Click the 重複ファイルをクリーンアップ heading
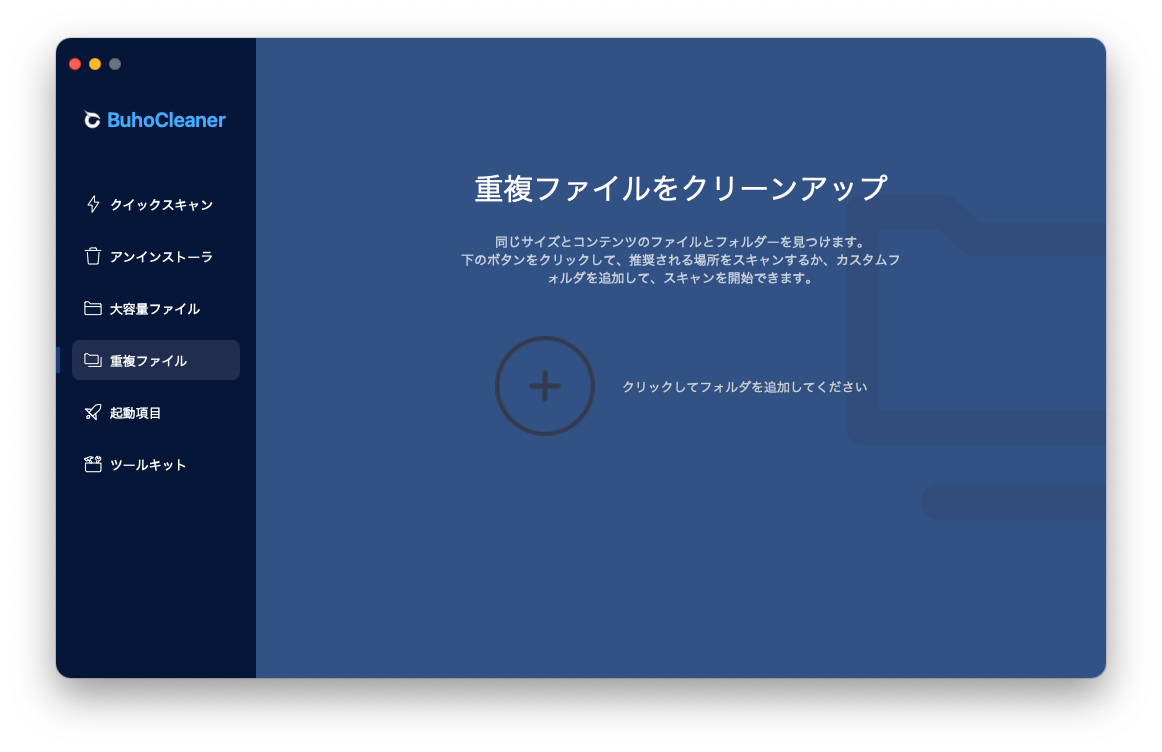The height and width of the screenshot is (752, 1162). (680, 188)
